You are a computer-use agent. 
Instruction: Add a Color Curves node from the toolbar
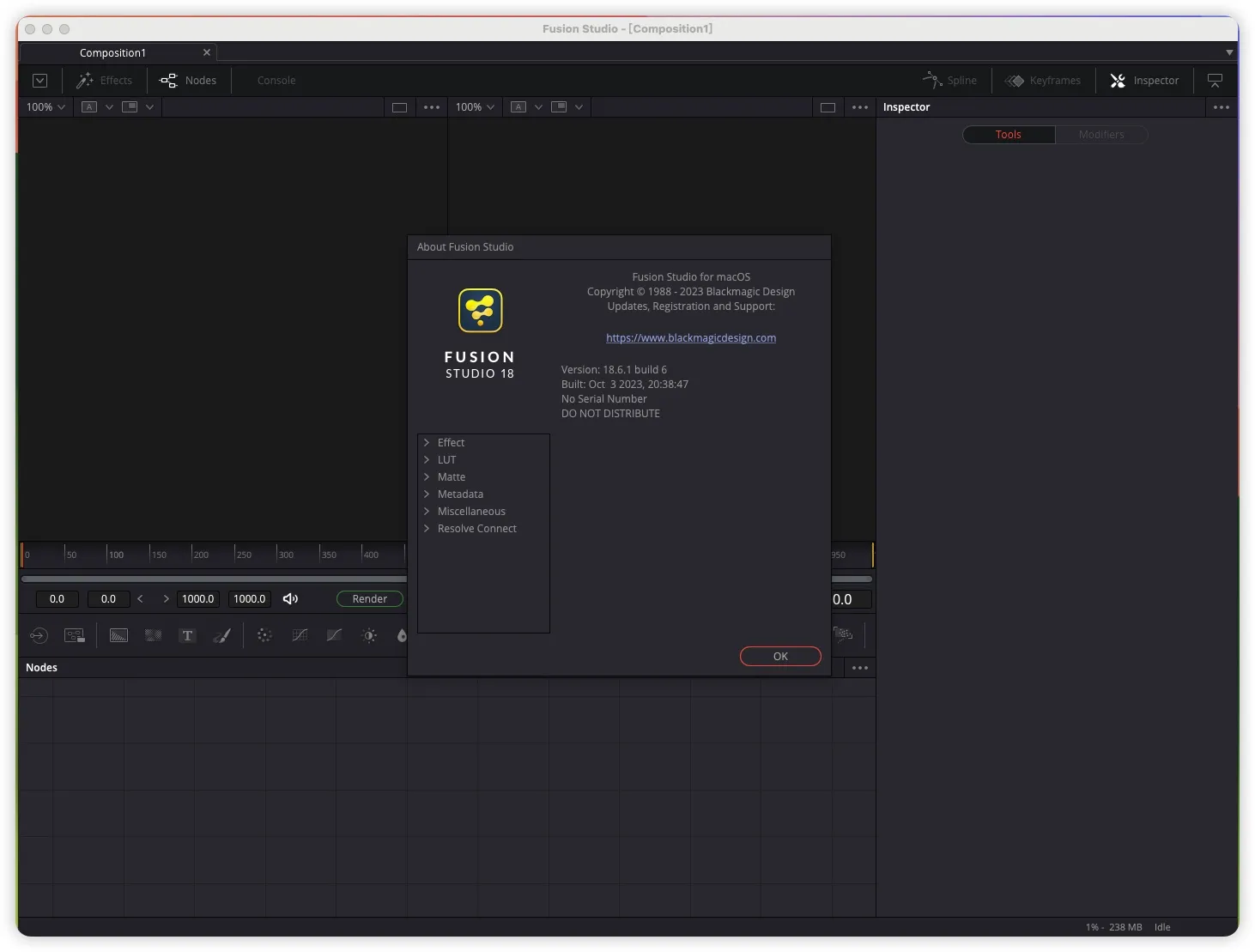(300, 635)
